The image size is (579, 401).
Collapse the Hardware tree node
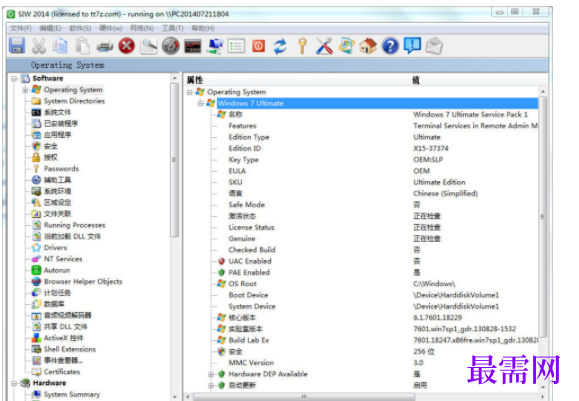14,383
